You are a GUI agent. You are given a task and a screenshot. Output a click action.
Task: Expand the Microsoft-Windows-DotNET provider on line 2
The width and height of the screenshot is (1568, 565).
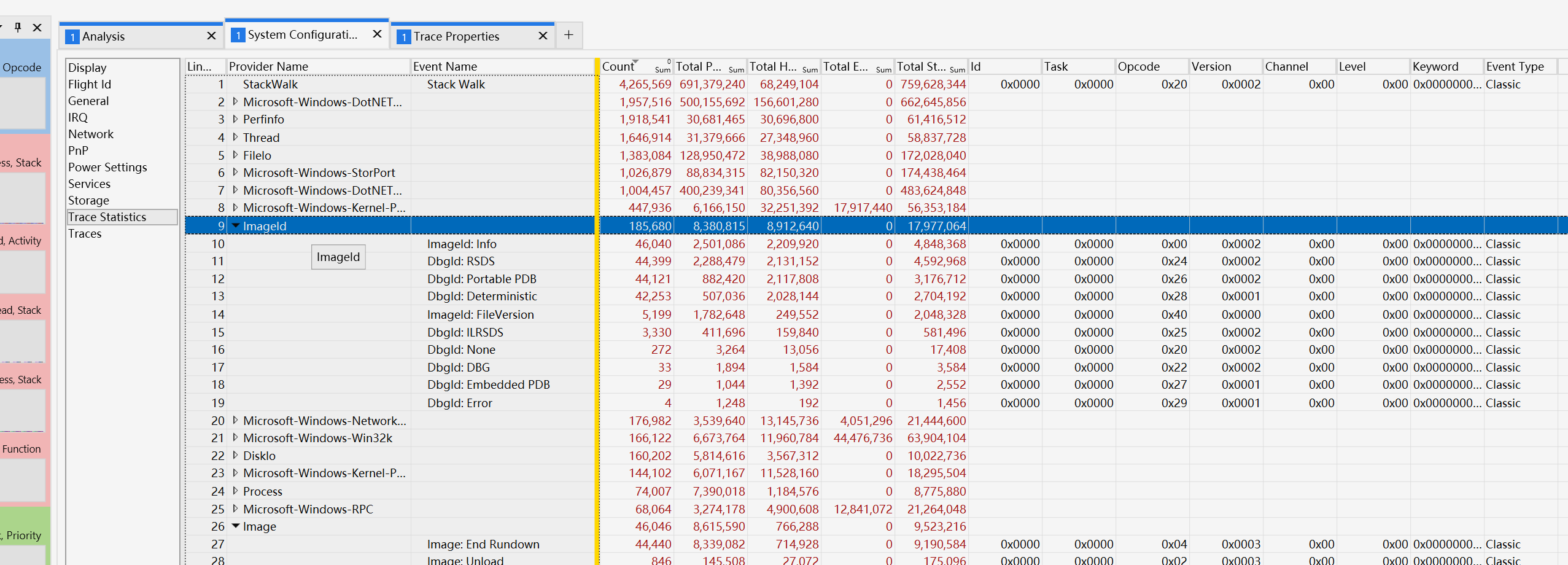click(x=235, y=101)
